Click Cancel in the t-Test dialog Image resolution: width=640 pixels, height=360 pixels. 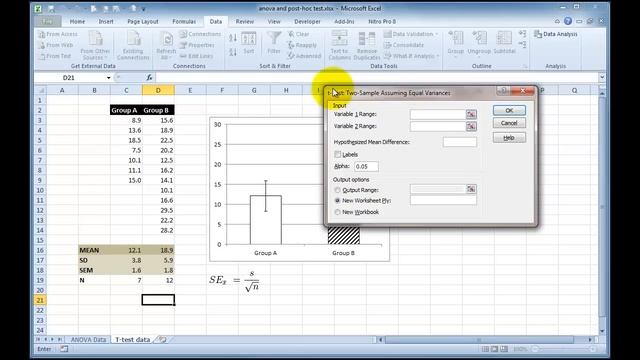[x=509, y=123]
